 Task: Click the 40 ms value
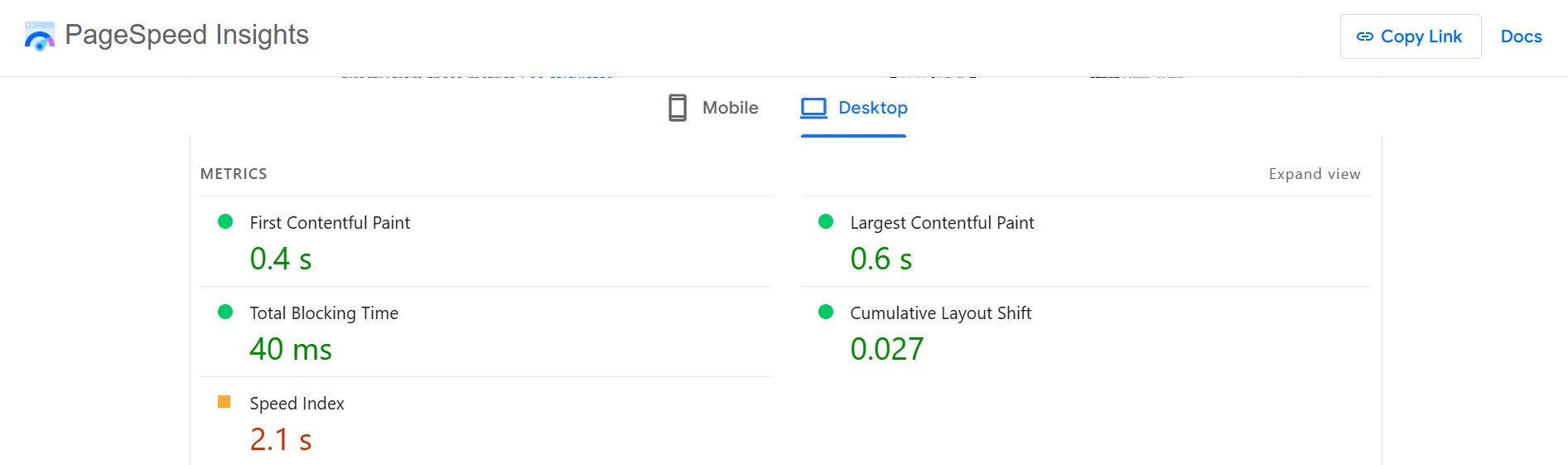[x=291, y=350]
